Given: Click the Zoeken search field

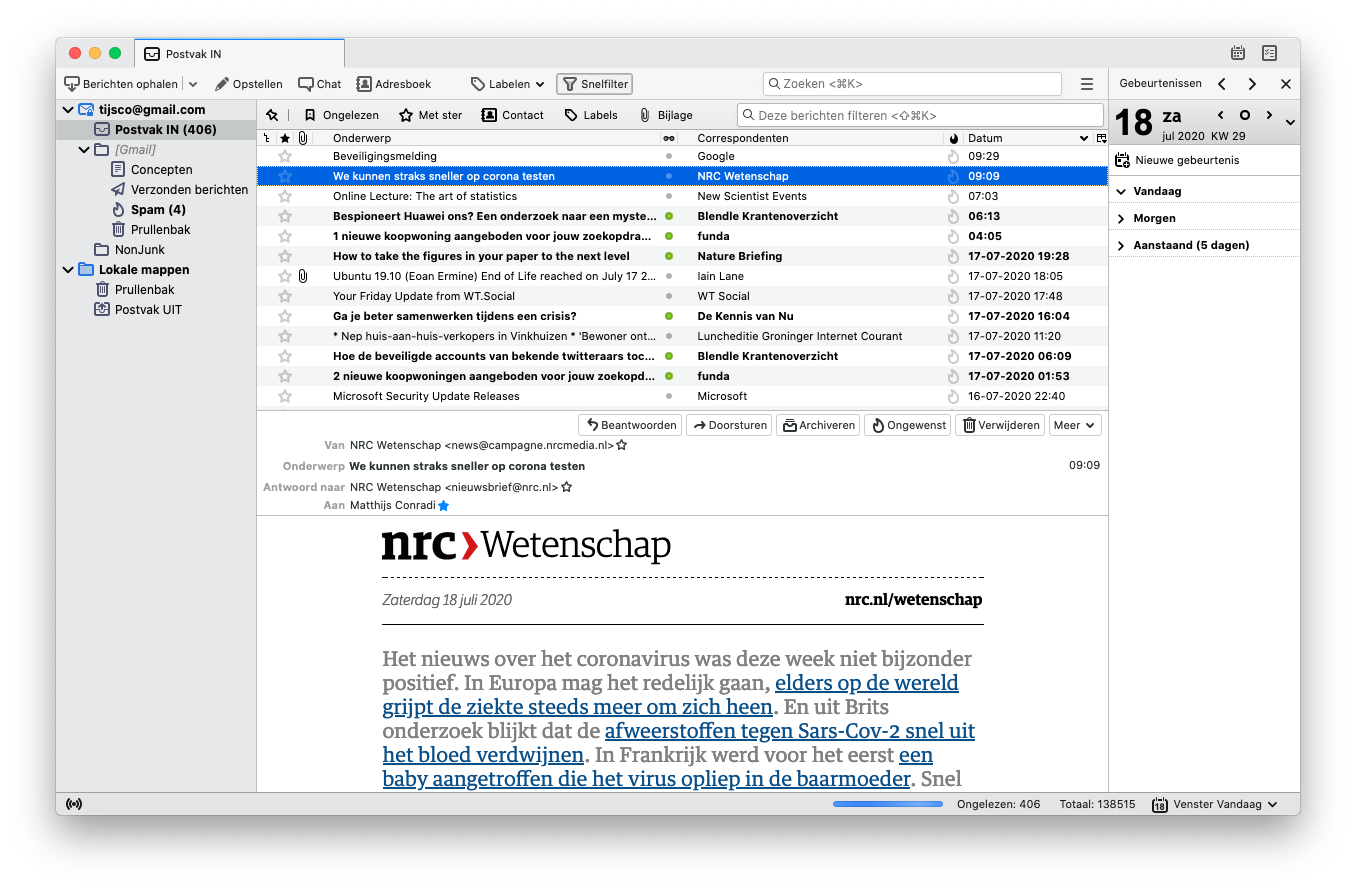Looking at the screenshot, I should 912,84.
